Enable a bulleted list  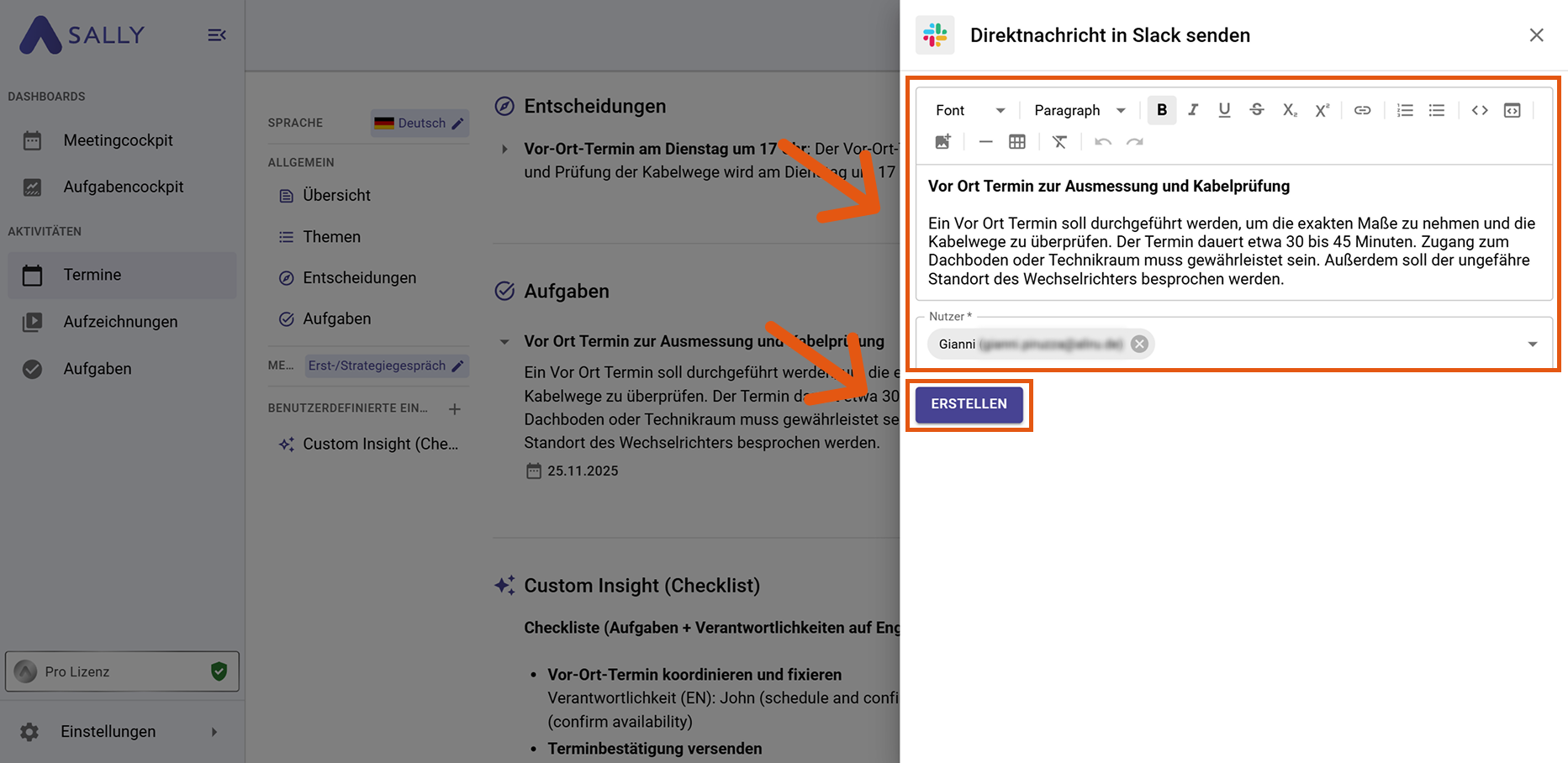click(x=1436, y=110)
